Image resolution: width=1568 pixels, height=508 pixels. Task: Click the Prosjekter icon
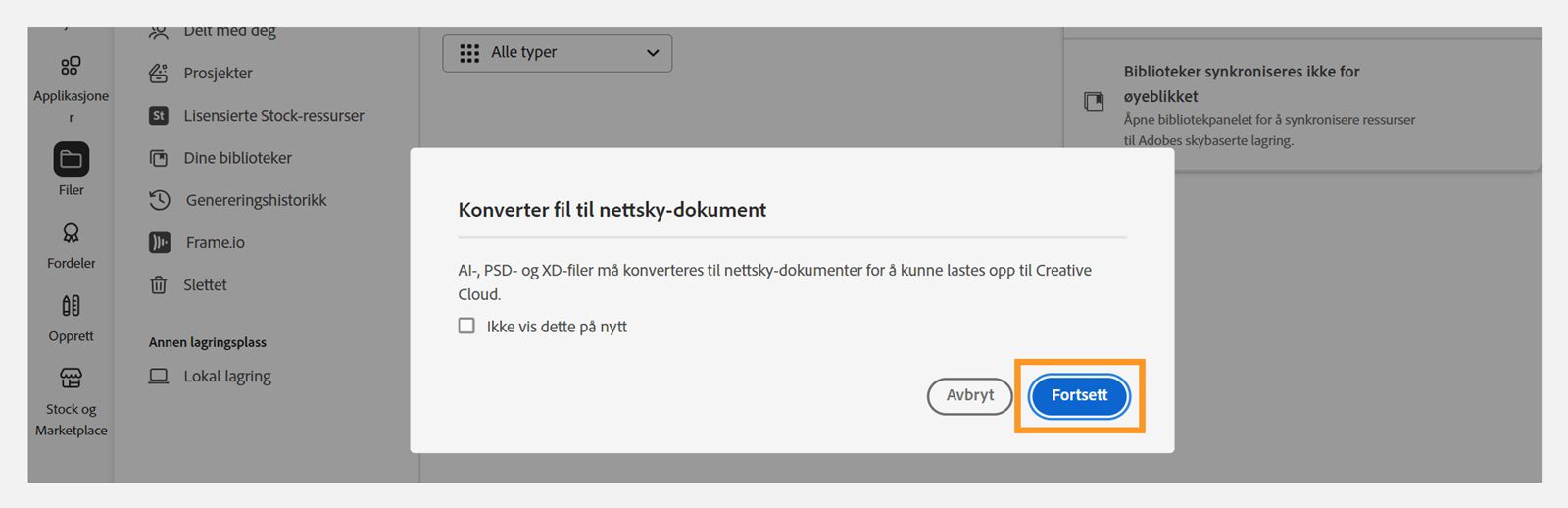[x=158, y=73]
